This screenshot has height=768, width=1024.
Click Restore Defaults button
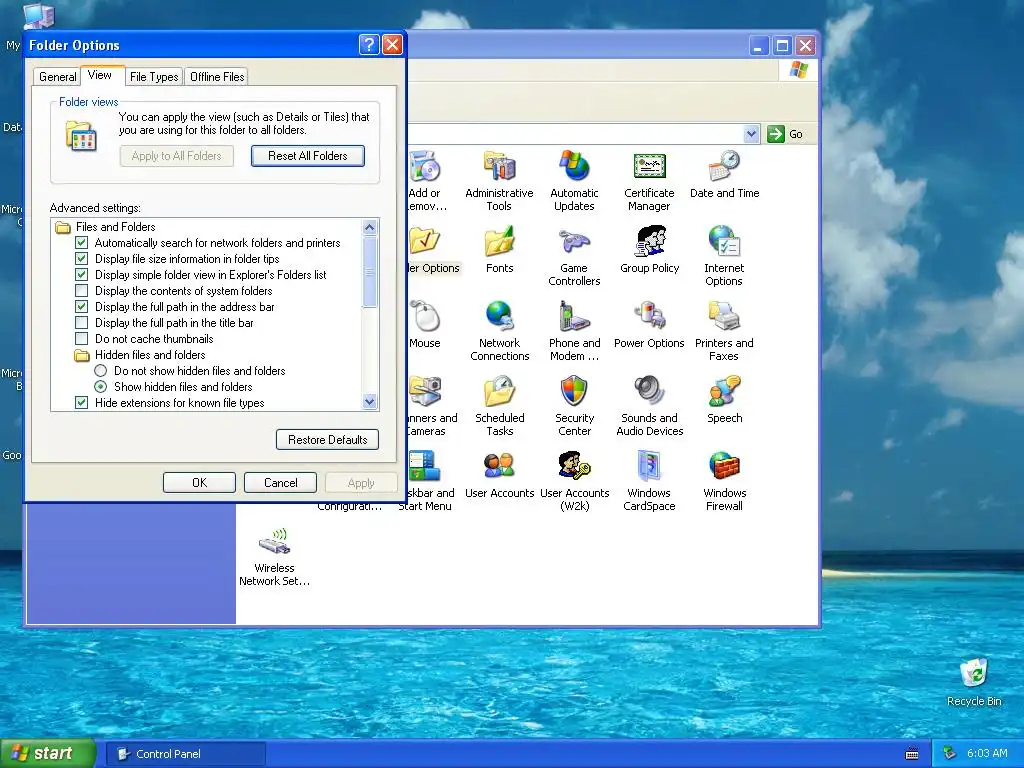(328, 440)
